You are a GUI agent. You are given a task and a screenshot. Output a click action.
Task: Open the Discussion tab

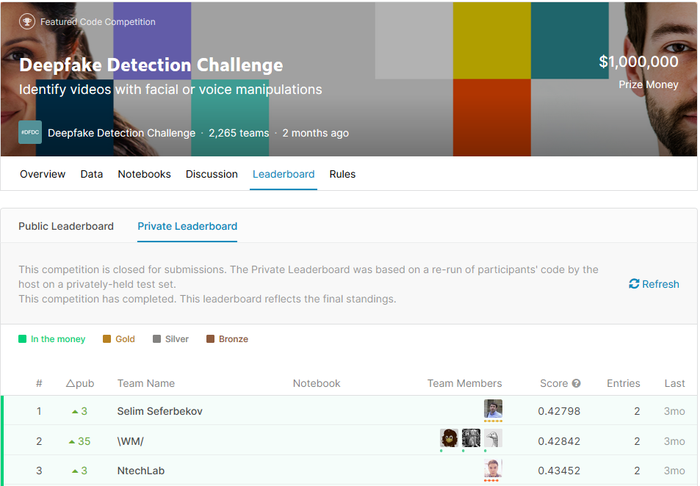click(212, 174)
